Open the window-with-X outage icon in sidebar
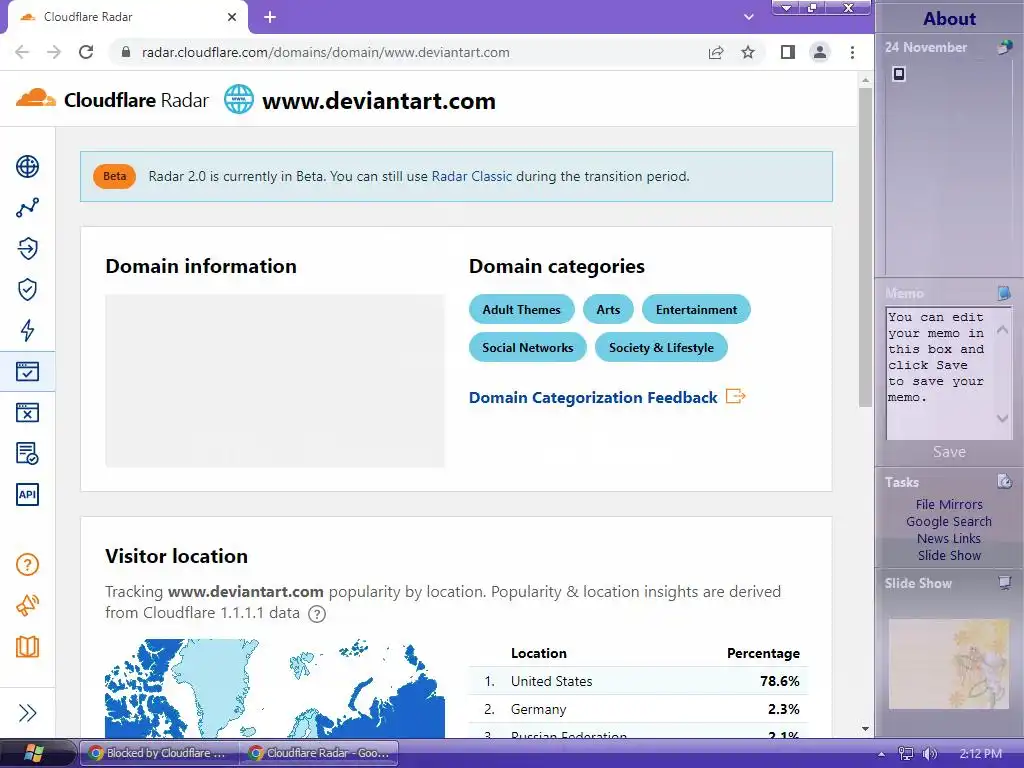Viewport: 1024px width, 768px height. (27, 413)
